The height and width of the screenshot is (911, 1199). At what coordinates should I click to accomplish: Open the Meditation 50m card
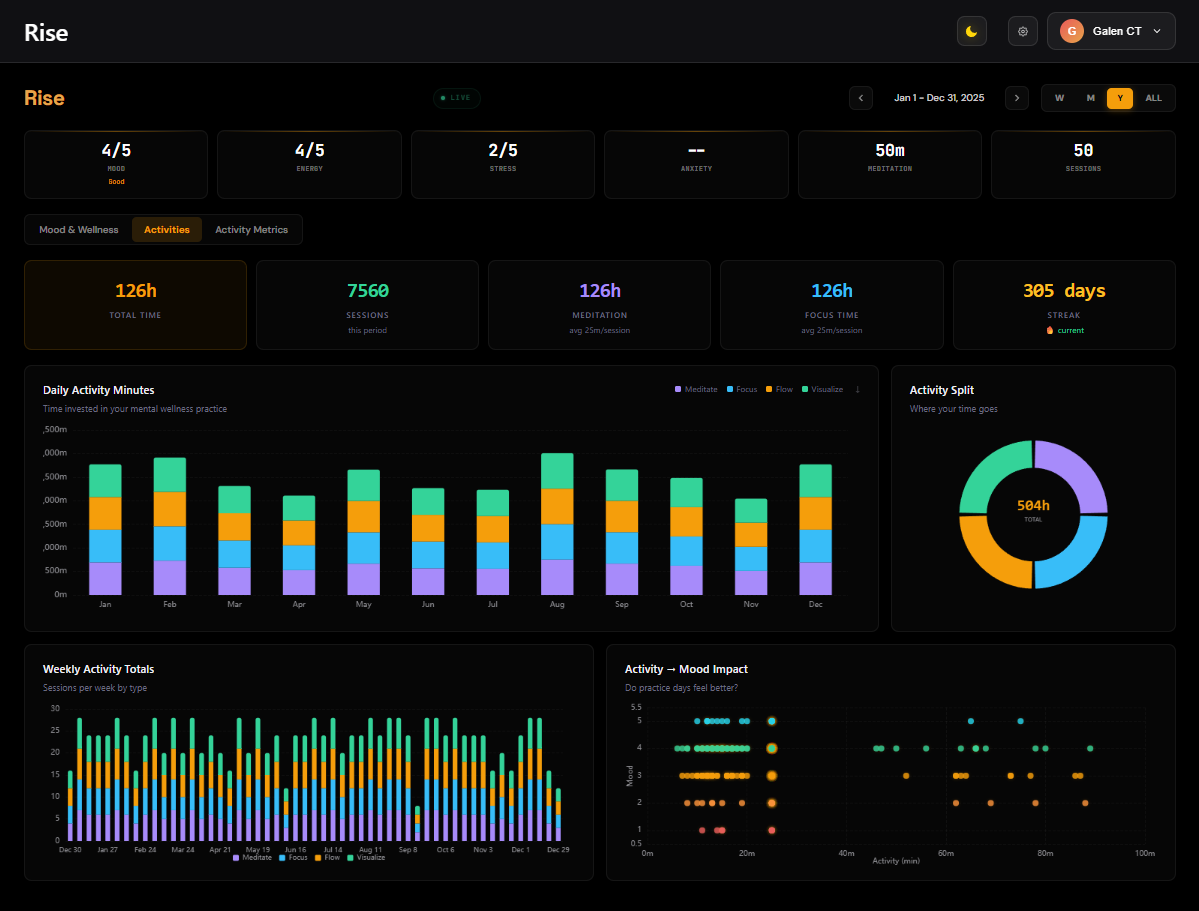890,164
